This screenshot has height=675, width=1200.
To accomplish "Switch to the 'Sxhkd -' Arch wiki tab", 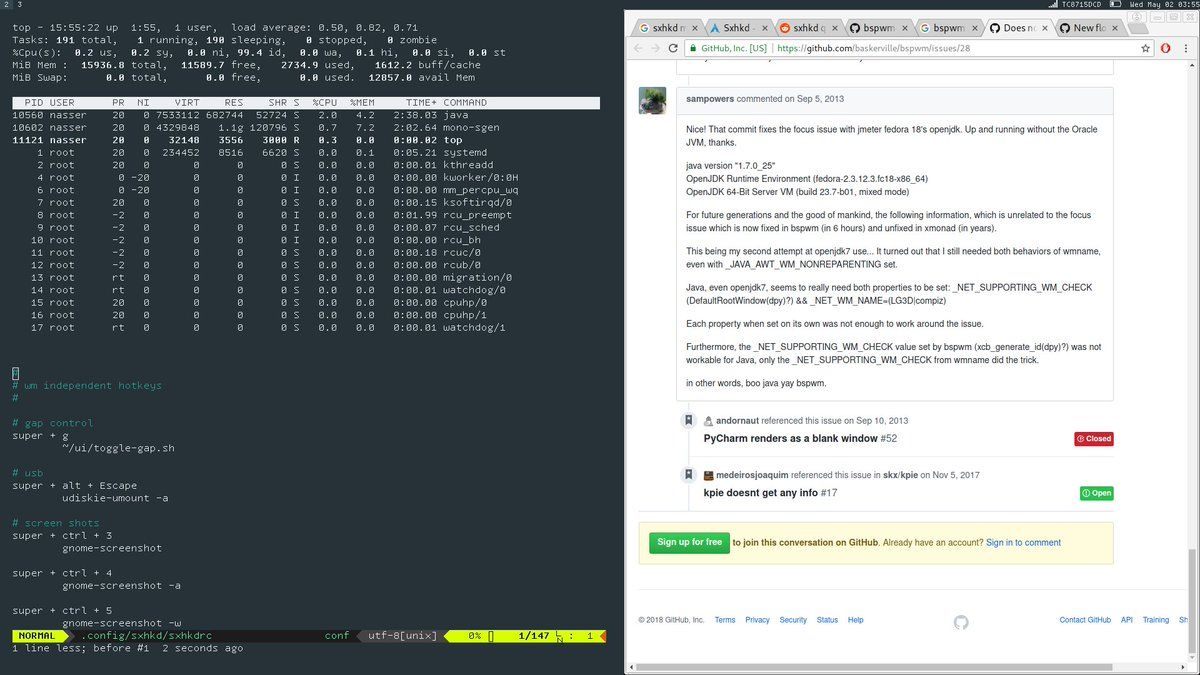I will tap(737, 28).
